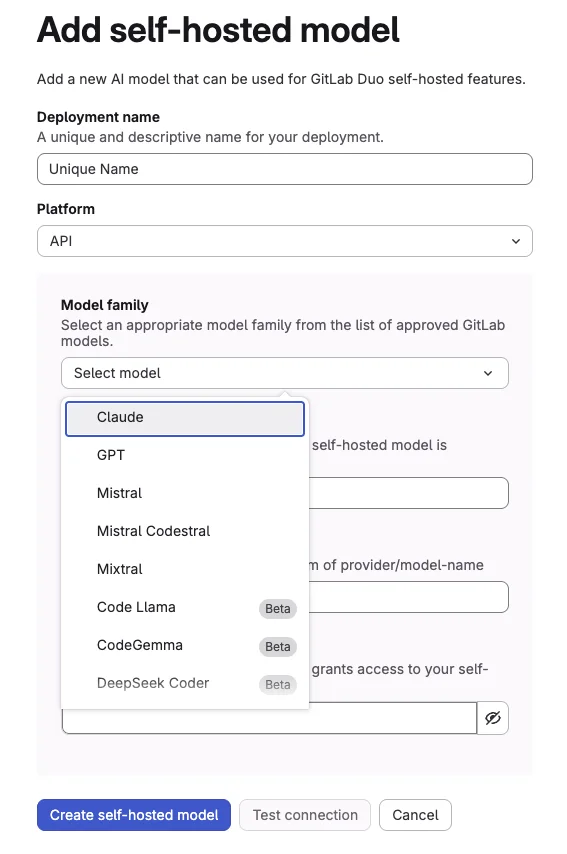This screenshot has height=854, width=567.
Task: Click the Test connection button
Action: [x=305, y=815]
